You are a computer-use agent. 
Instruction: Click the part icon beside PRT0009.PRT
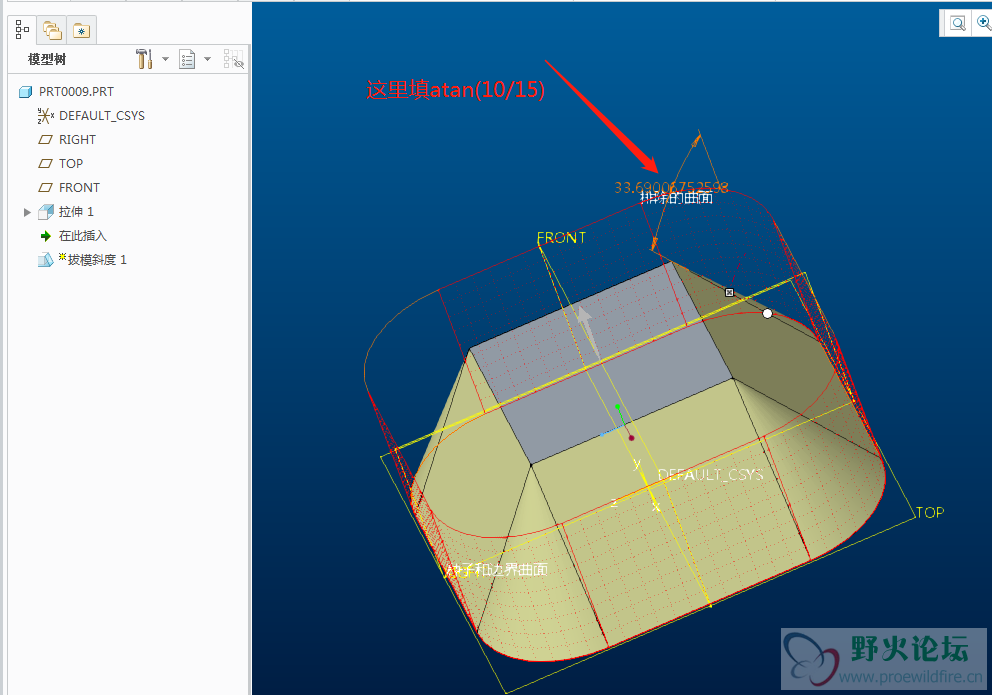(25, 92)
